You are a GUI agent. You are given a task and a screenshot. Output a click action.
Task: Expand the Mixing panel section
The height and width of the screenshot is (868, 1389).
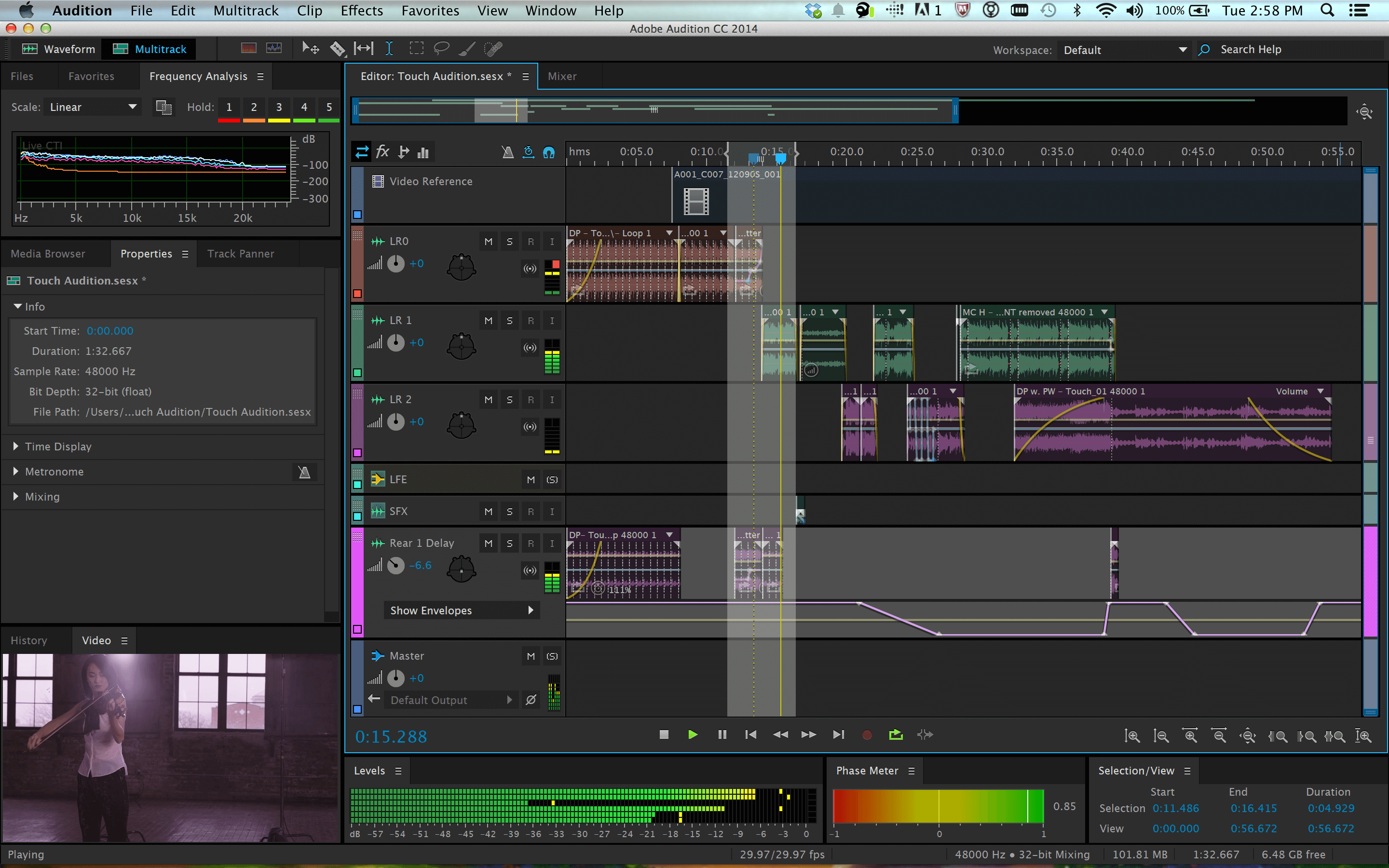click(14, 497)
